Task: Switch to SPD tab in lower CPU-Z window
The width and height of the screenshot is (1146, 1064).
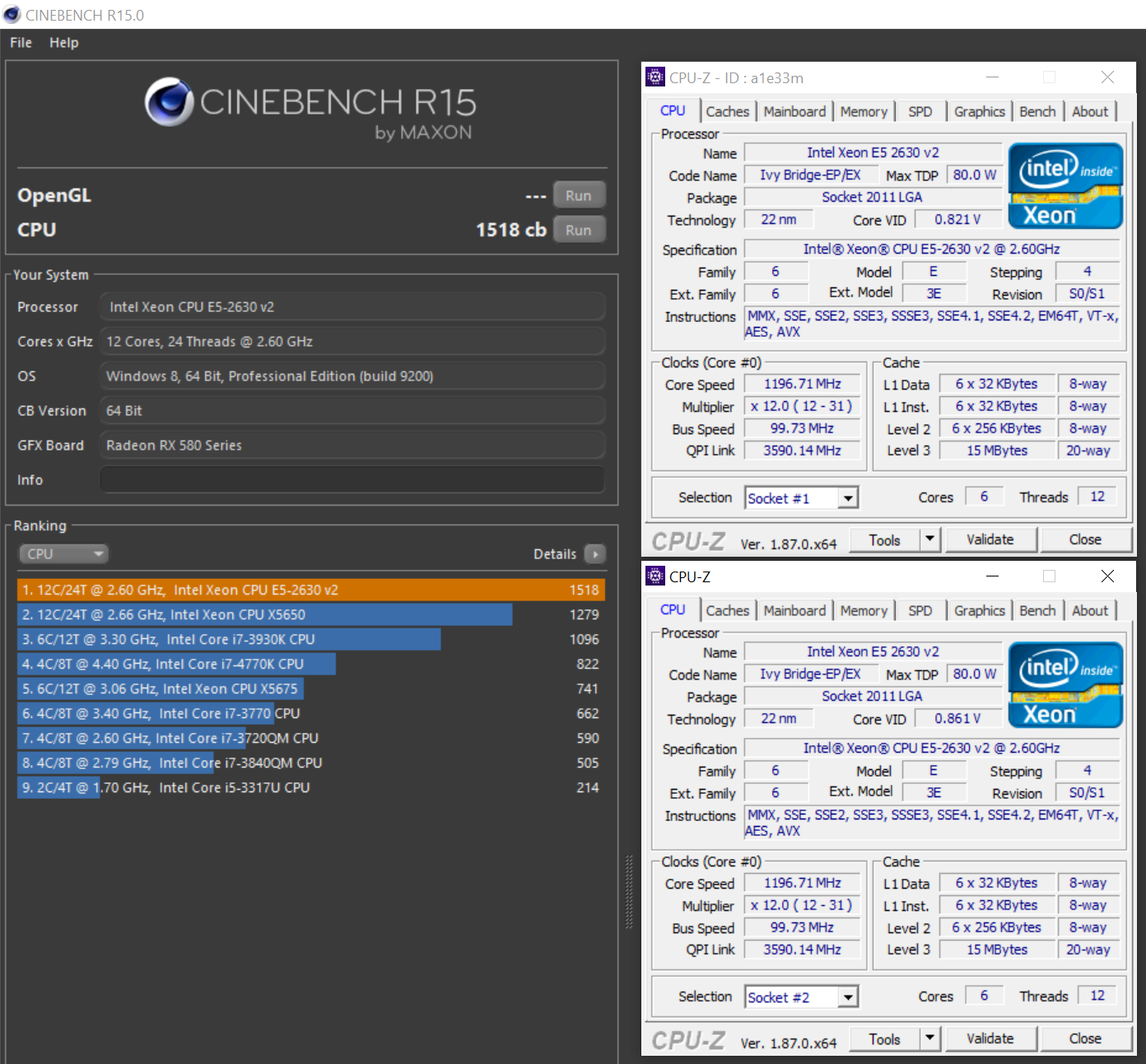Action: pos(920,610)
